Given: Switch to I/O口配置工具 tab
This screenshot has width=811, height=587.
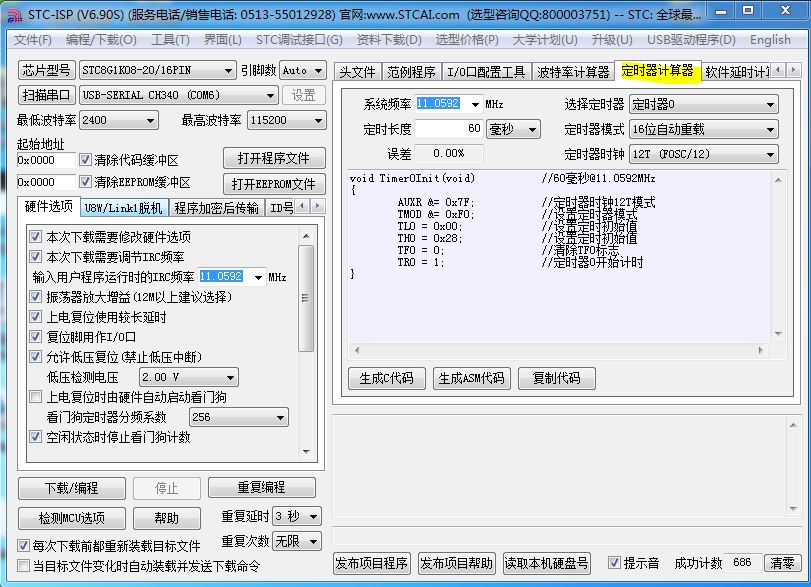Looking at the screenshot, I should coord(486,72).
